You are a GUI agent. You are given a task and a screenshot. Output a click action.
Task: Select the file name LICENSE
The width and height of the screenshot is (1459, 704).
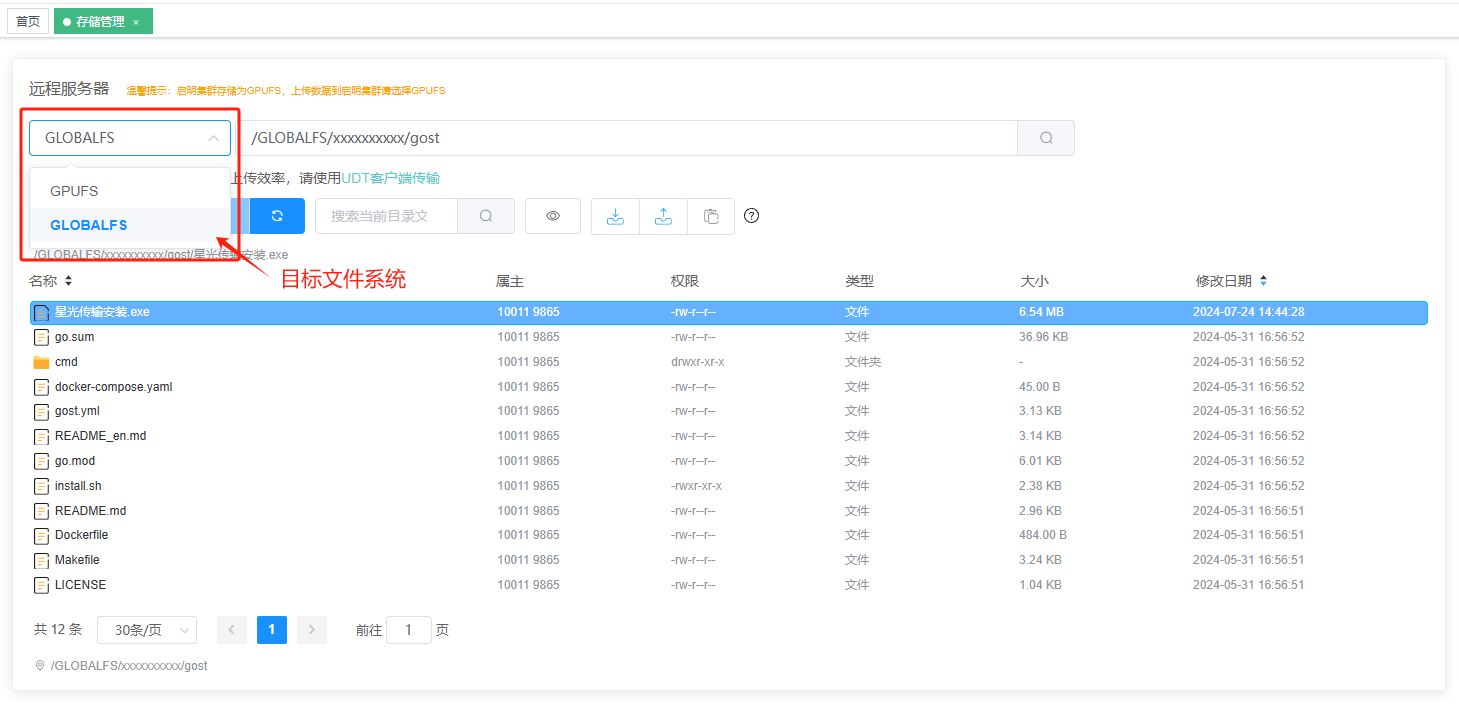coord(80,585)
